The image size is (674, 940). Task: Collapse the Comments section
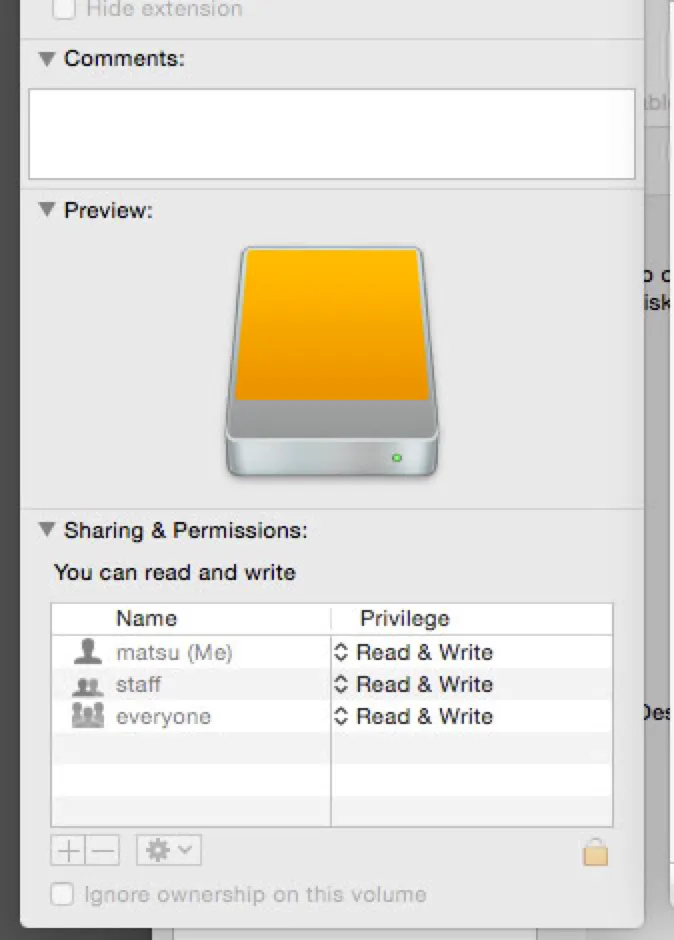[46, 59]
